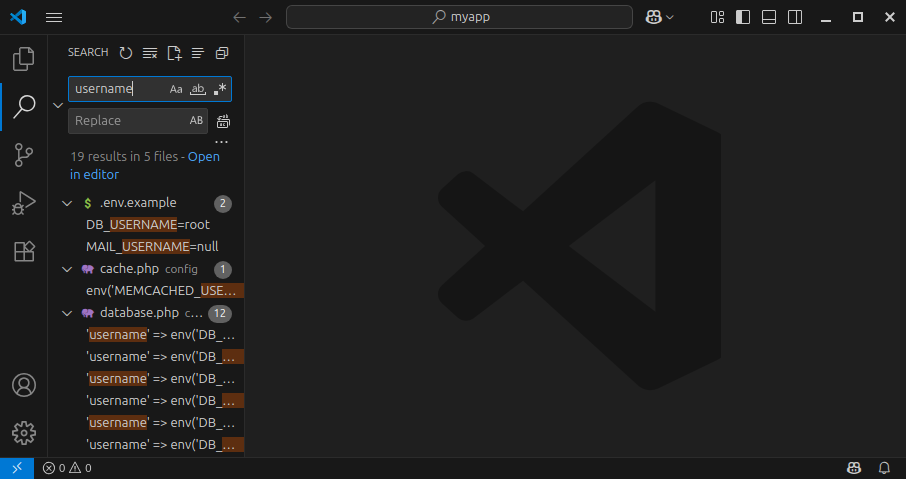Screen dimensions: 906x479
Task: Click the Replace All icon
Action: pos(223,121)
